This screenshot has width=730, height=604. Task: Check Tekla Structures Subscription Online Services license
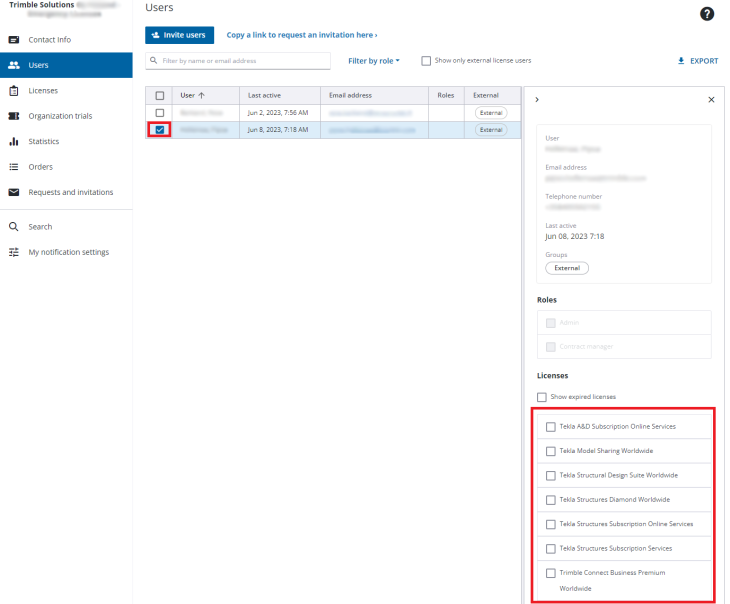(551, 524)
